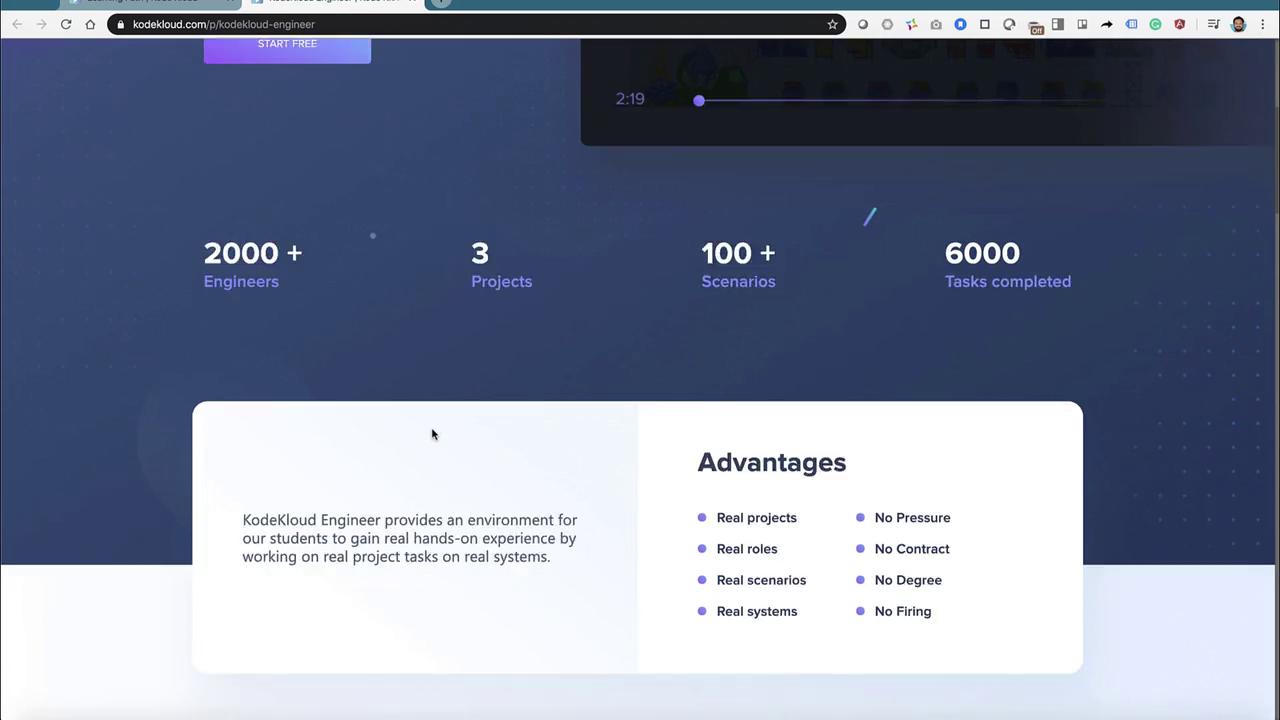Open the browser home page
The height and width of the screenshot is (720, 1280).
pos(90,24)
